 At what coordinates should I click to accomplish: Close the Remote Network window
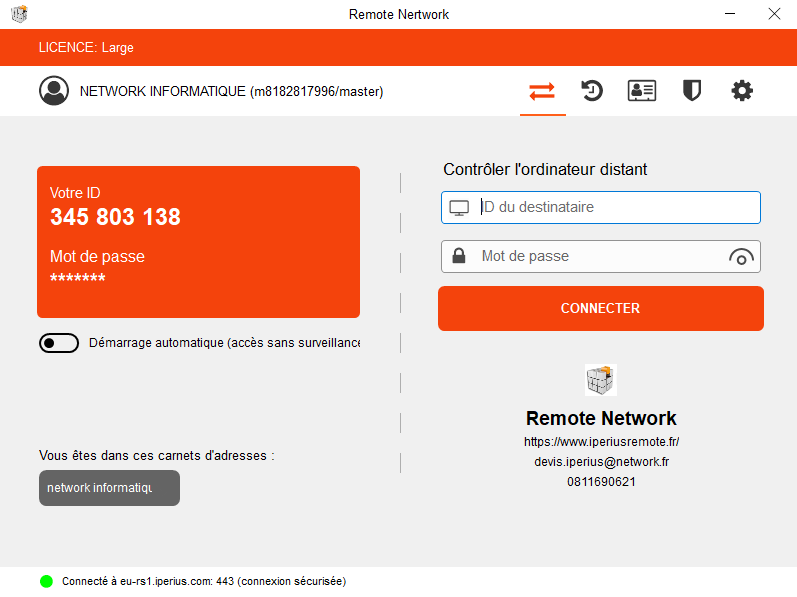(x=774, y=14)
